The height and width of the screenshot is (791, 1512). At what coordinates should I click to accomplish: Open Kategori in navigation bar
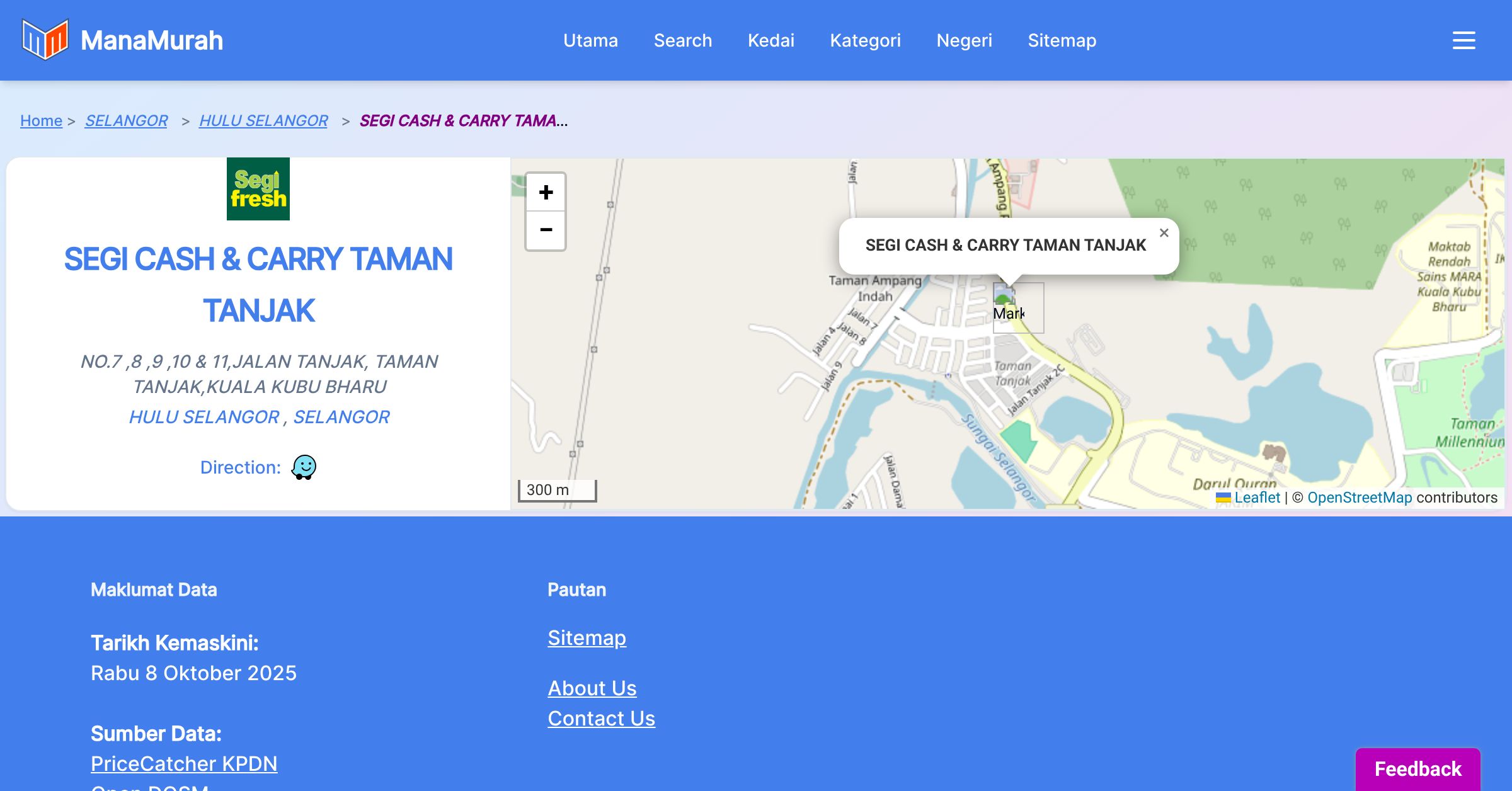point(865,40)
